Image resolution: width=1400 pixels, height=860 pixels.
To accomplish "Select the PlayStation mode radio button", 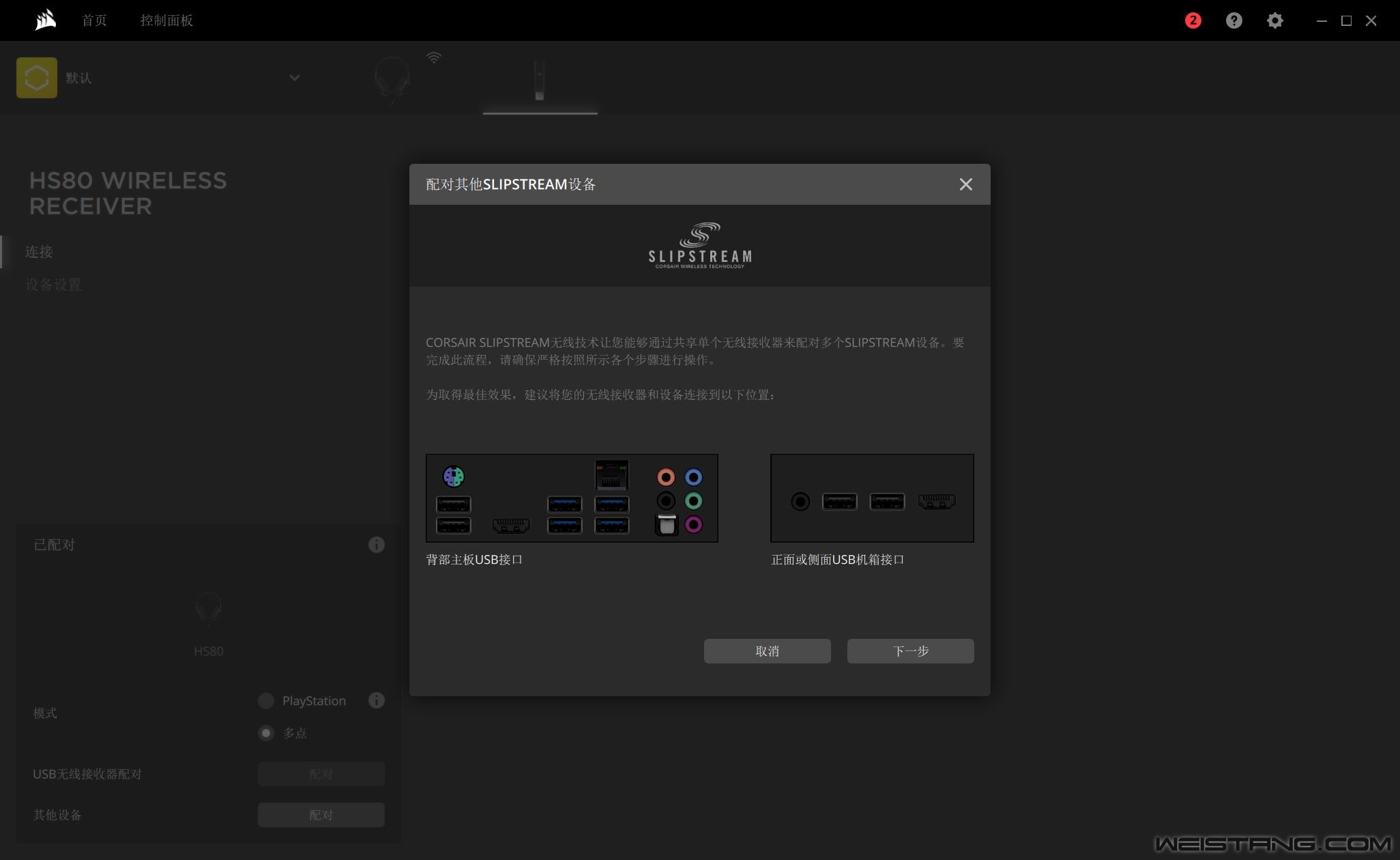I will click(x=266, y=701).
